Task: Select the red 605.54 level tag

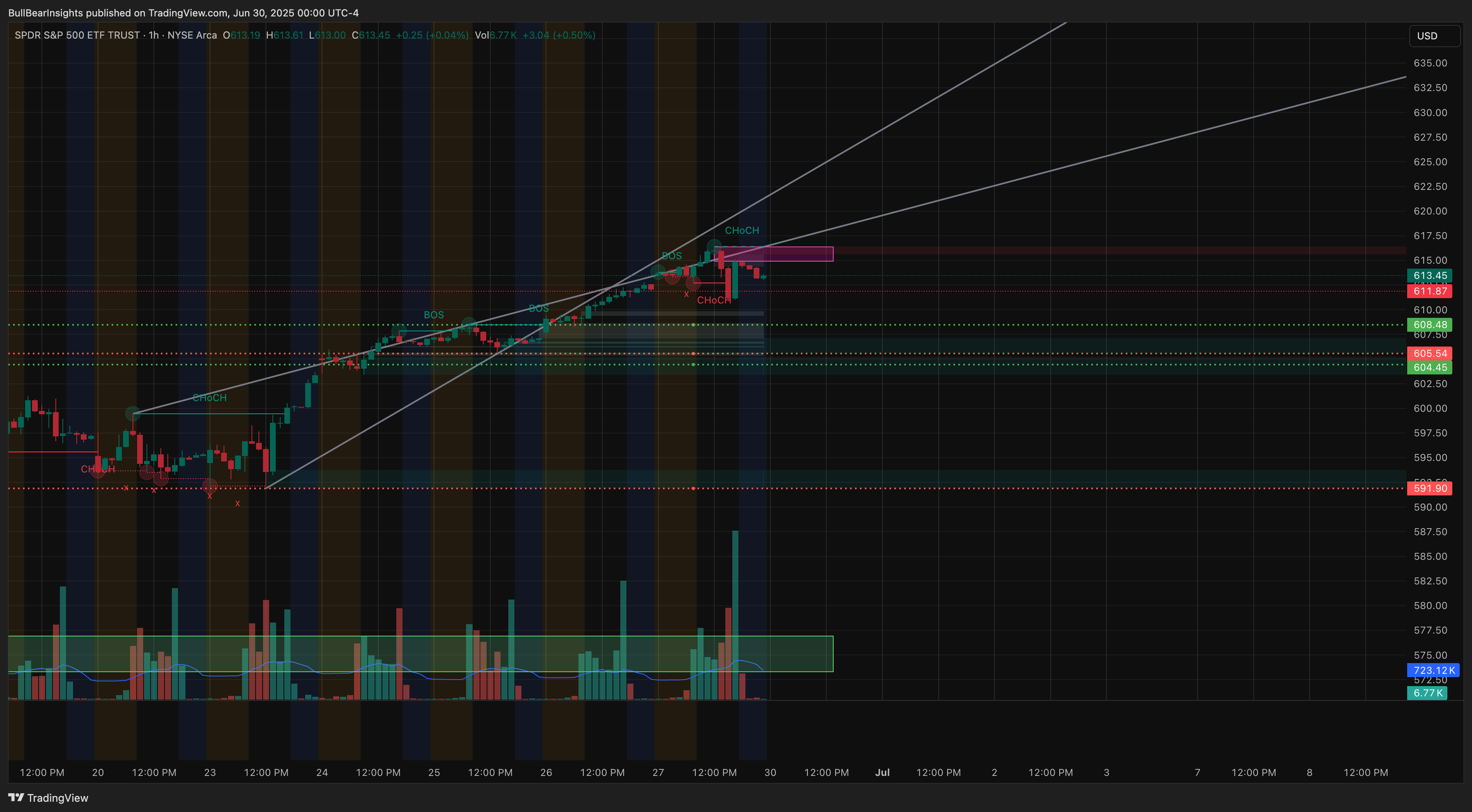Action: (x=1430, y=354)
